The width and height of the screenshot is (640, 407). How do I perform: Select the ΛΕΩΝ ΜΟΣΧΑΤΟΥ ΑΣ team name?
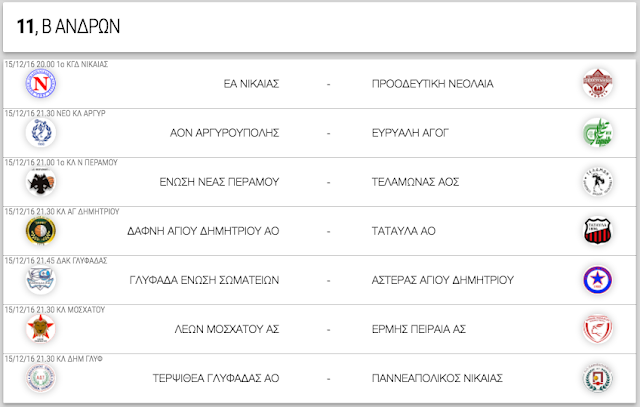227,329
